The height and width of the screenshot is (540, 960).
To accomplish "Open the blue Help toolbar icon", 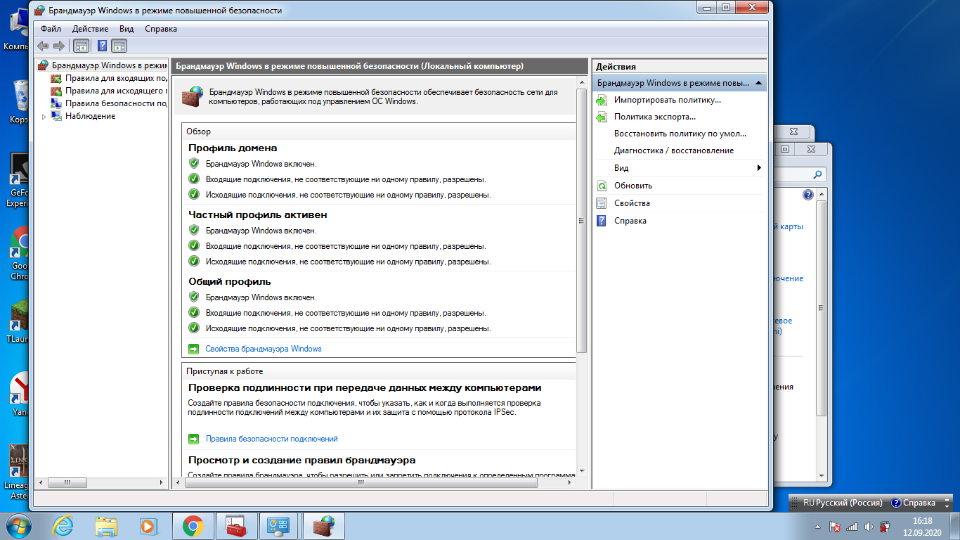I will coord(102,46).
